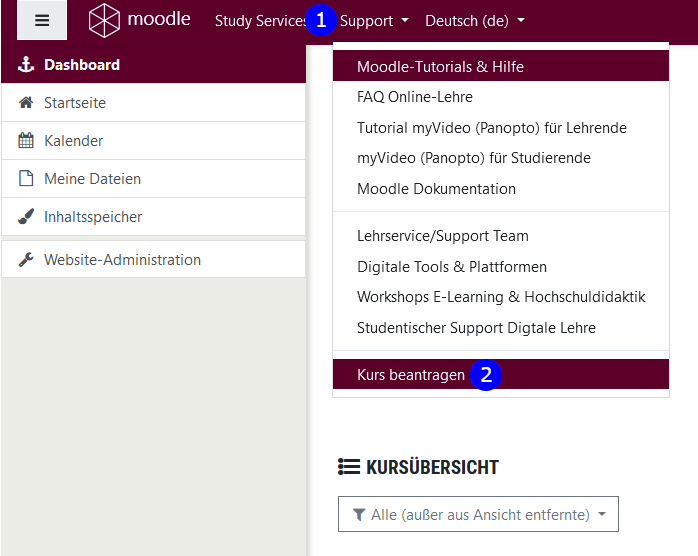Click the Dashboard anchor icon

coord(27,65)
